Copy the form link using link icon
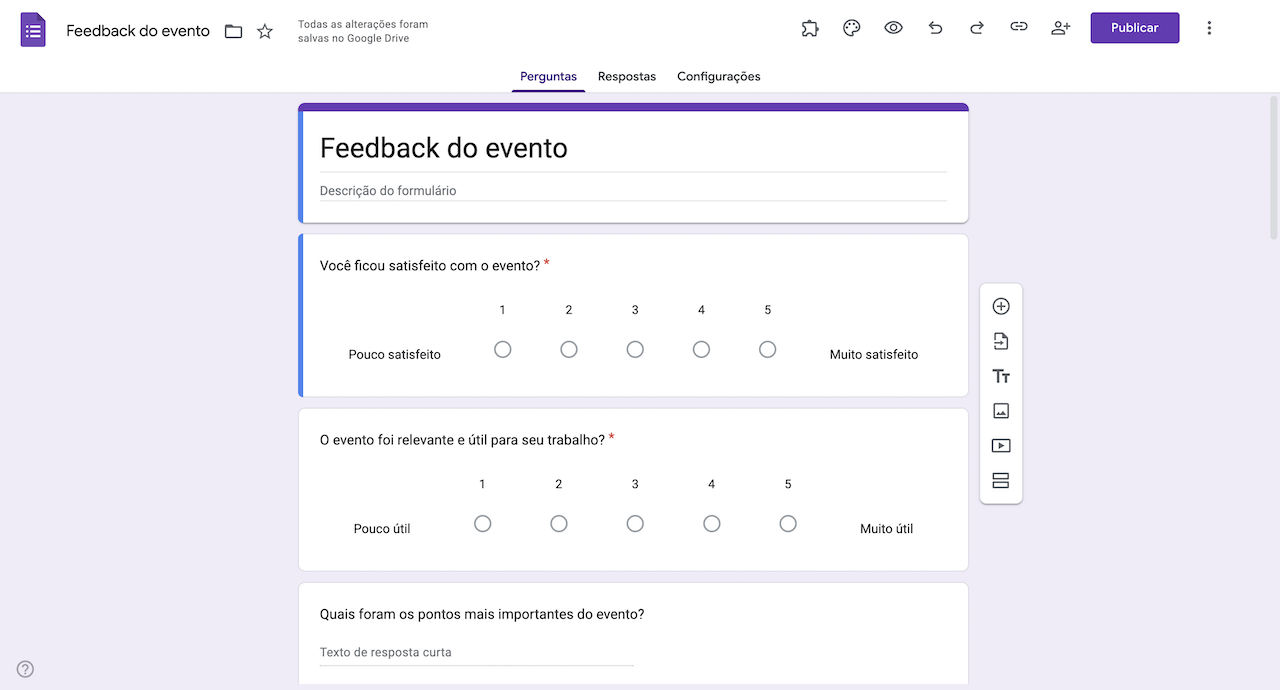The height and width of the screenshot is (690, 1280). tap(1019, 28)
